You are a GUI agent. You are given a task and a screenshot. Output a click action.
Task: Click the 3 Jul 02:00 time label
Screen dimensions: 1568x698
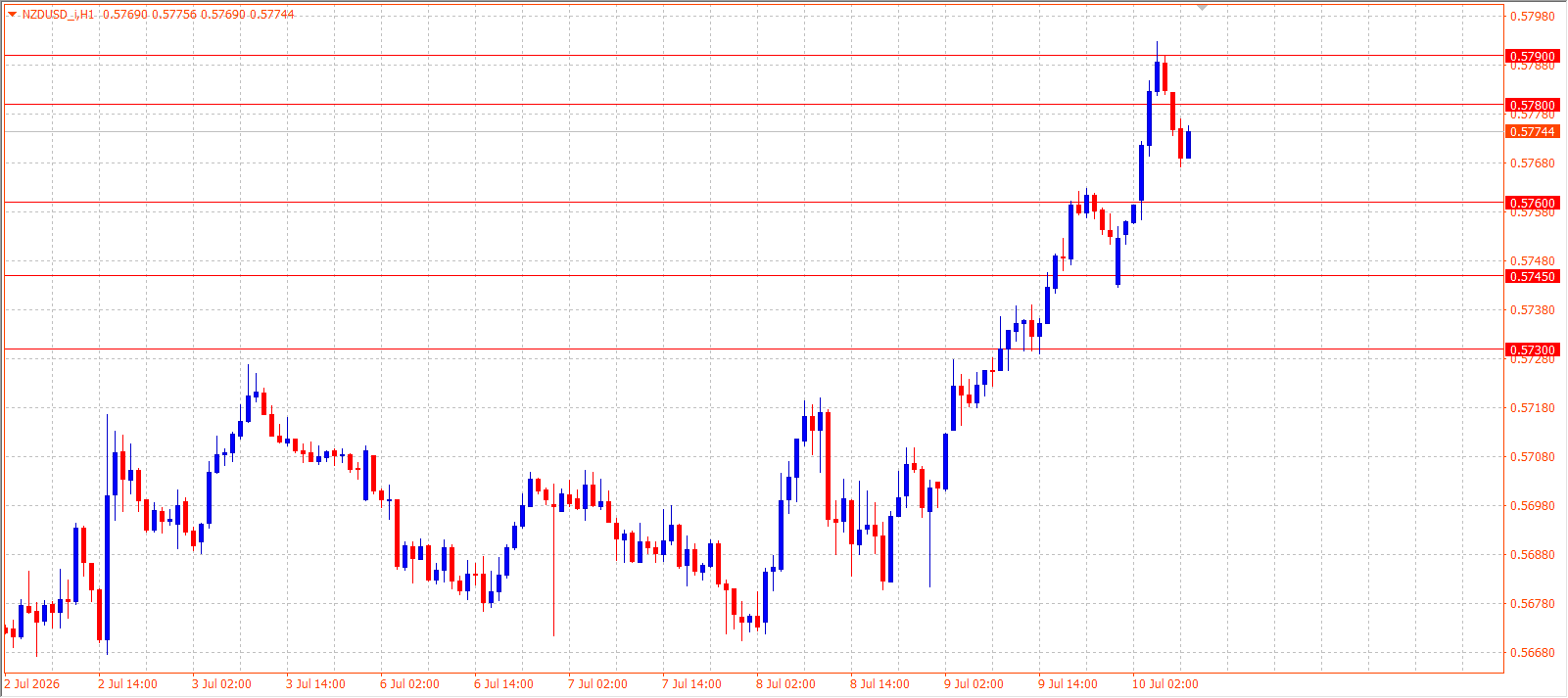click(221, 684)
